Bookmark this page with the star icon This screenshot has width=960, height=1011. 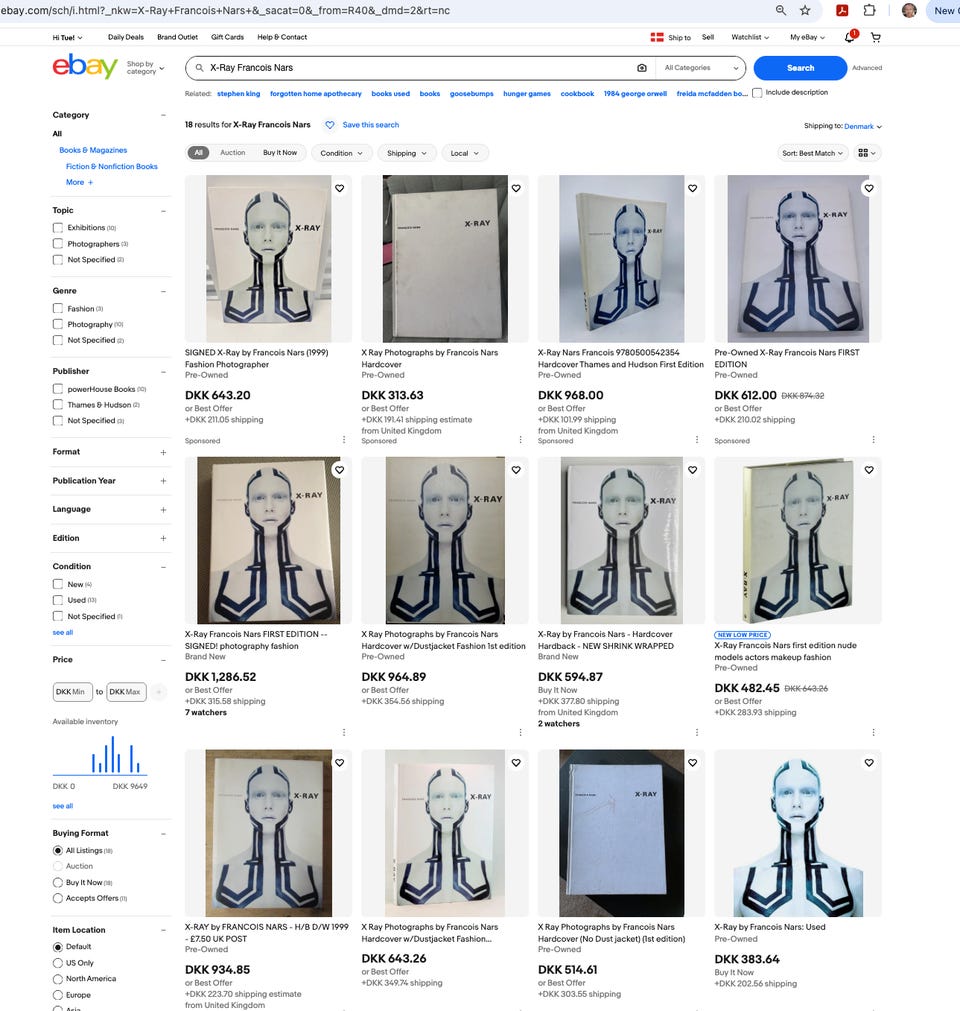point(805,10)
